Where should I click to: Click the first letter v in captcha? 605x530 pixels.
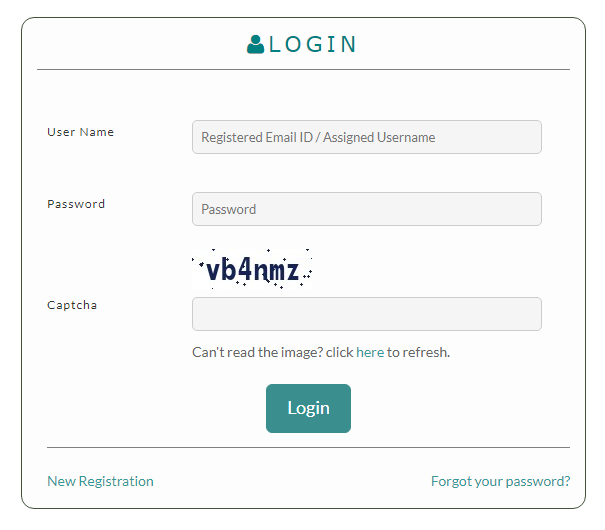pyautogui.click(x=212, y=271)
